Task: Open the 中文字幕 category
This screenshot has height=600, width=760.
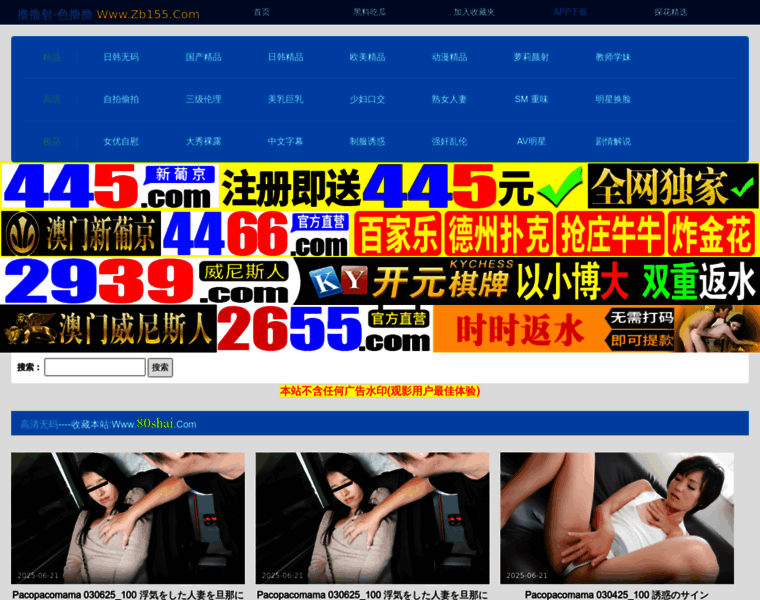Action: click(x=285, y=142)
